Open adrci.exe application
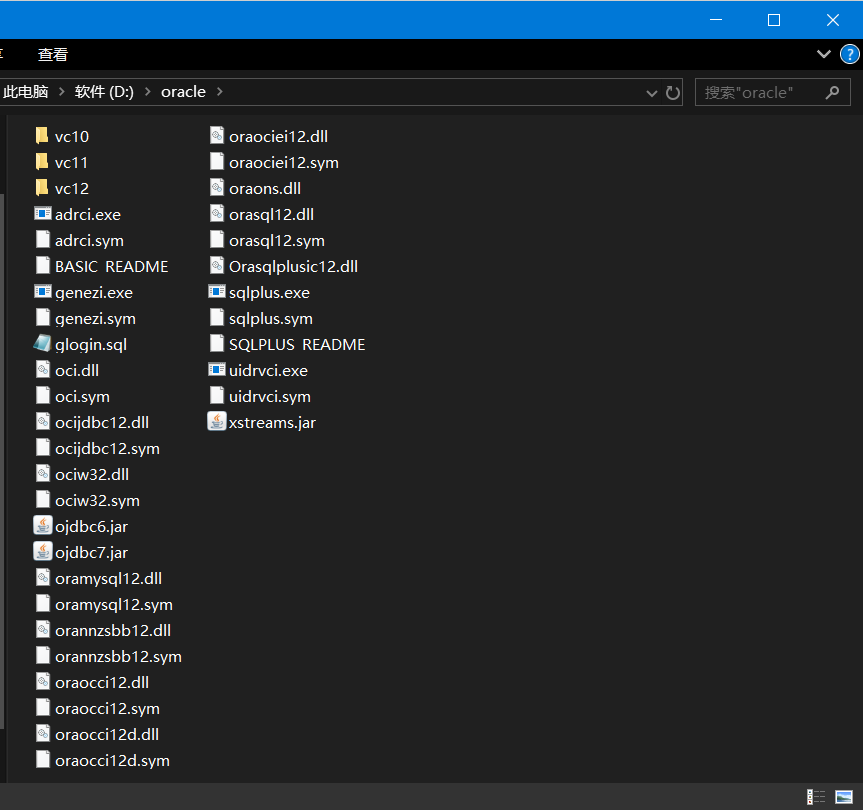The width and height of the screenshot is (863, 810). click(x=87, y=214)
